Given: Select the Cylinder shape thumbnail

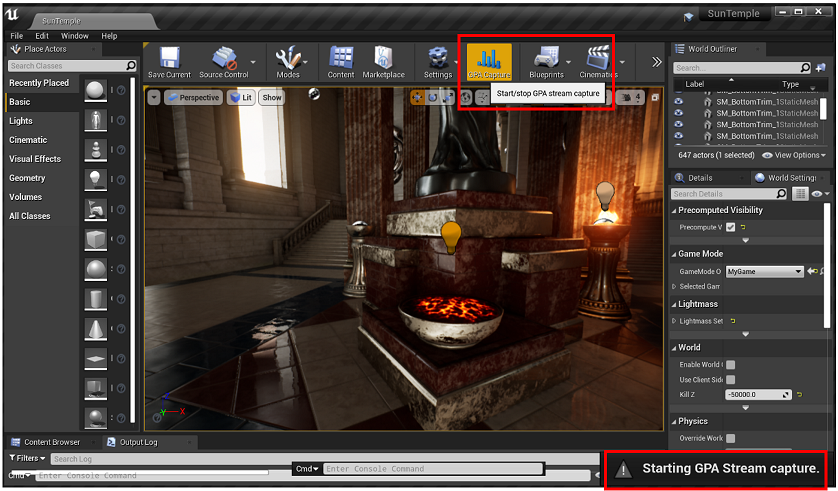Looking at the screenshot, I should pyautogui.click(x=96, y=300).
